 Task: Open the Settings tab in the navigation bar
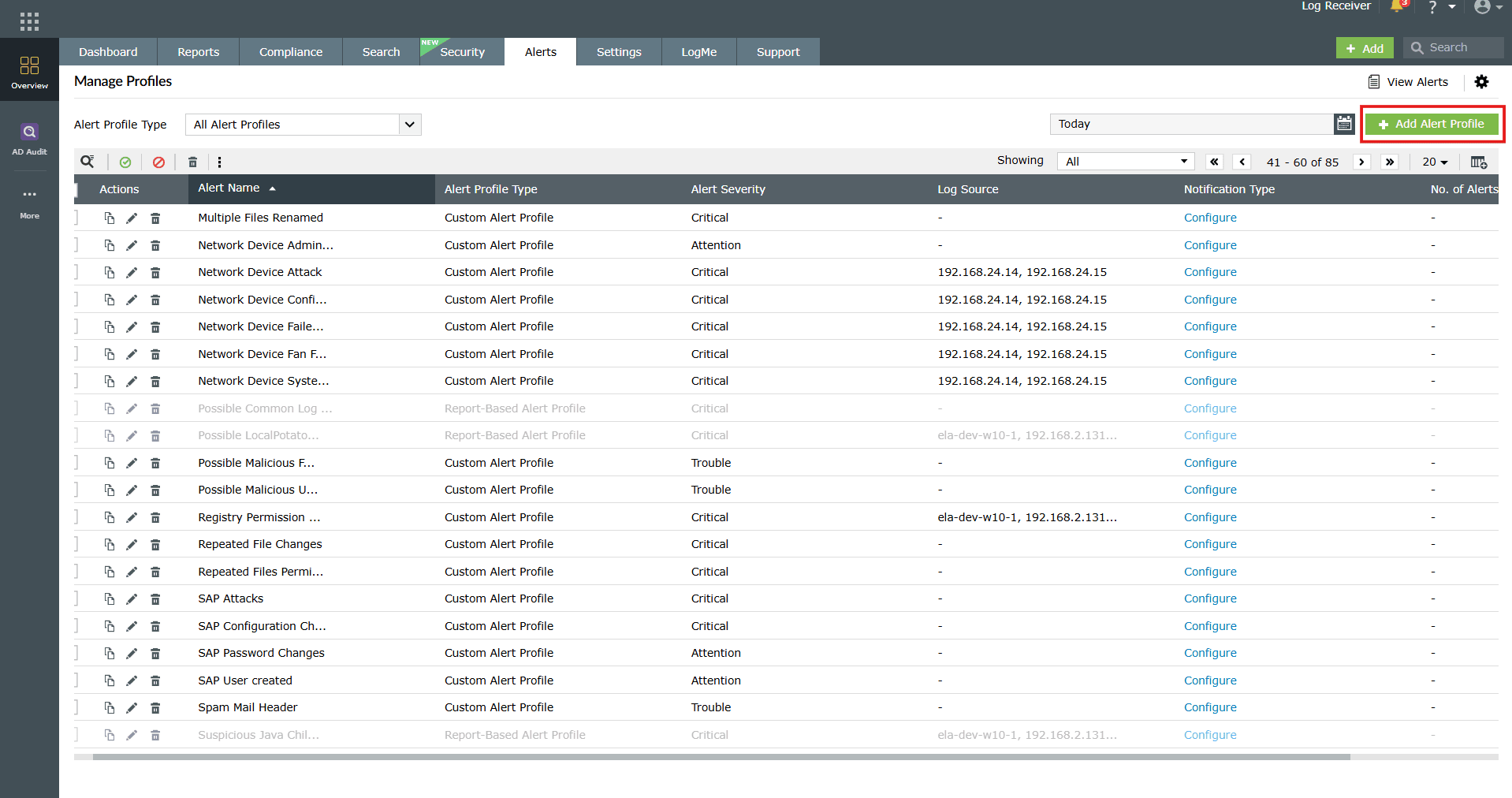[x=618, y=51]
